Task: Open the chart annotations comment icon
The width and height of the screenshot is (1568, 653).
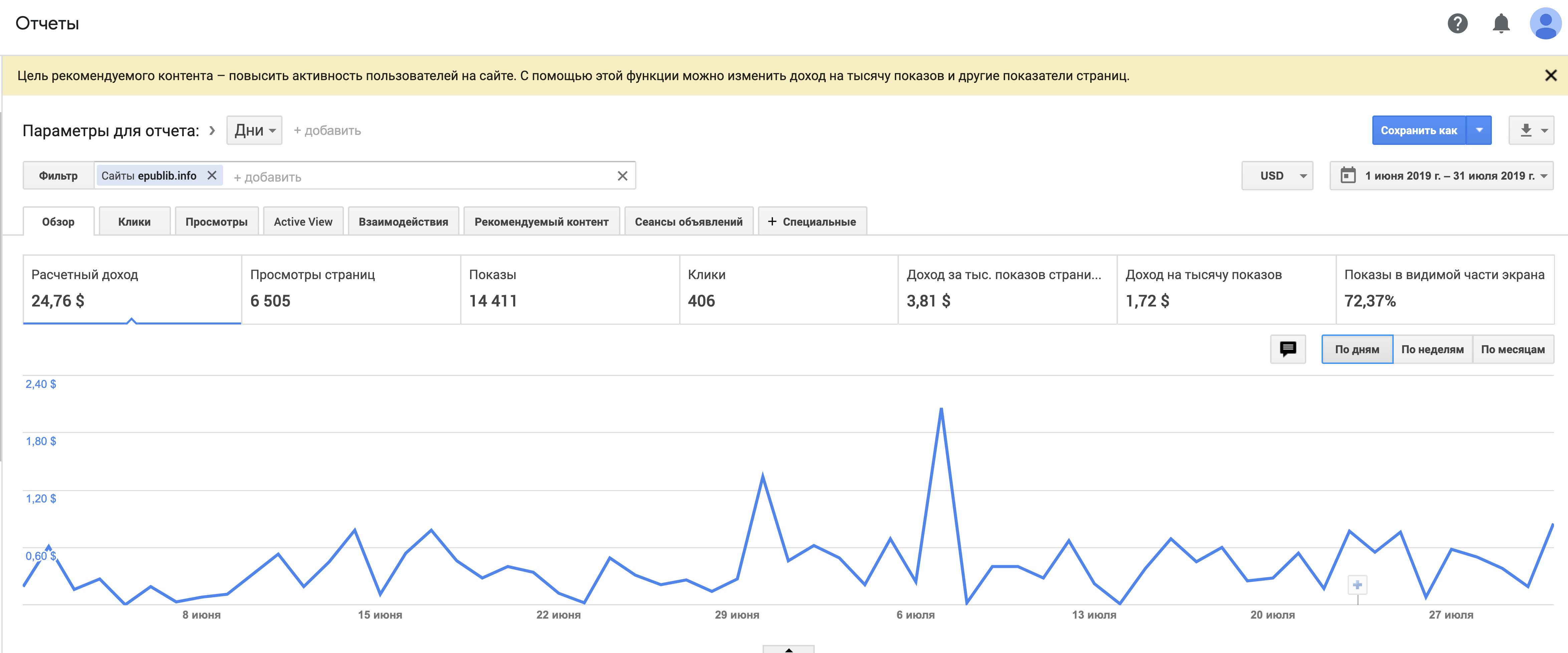Action: click(1288, 349)
